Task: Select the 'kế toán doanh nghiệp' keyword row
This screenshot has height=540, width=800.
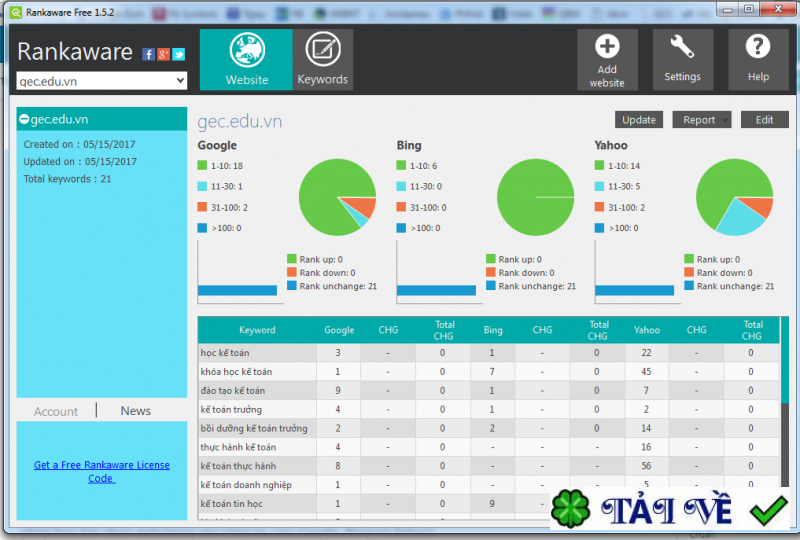Action: 489,485
